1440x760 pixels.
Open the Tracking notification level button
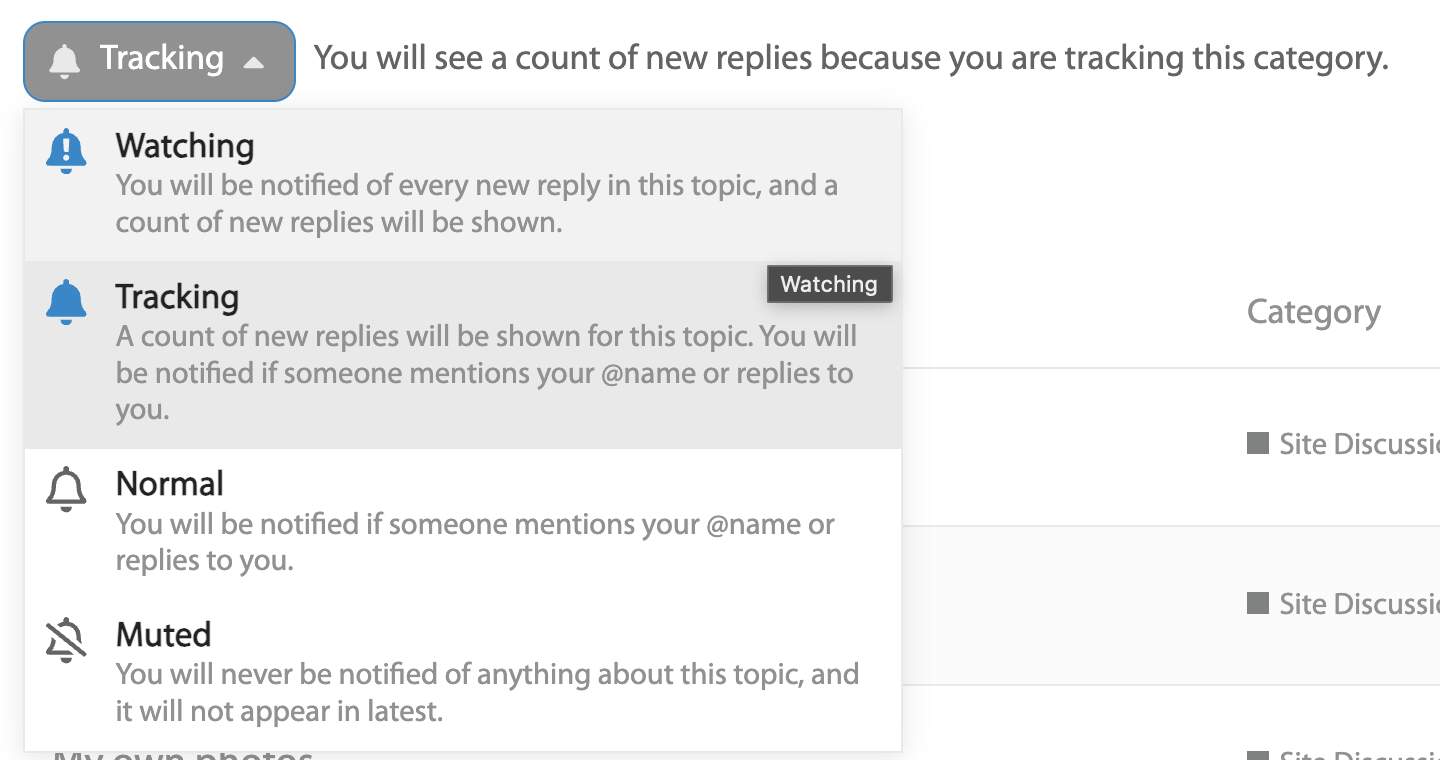point(160,61)
